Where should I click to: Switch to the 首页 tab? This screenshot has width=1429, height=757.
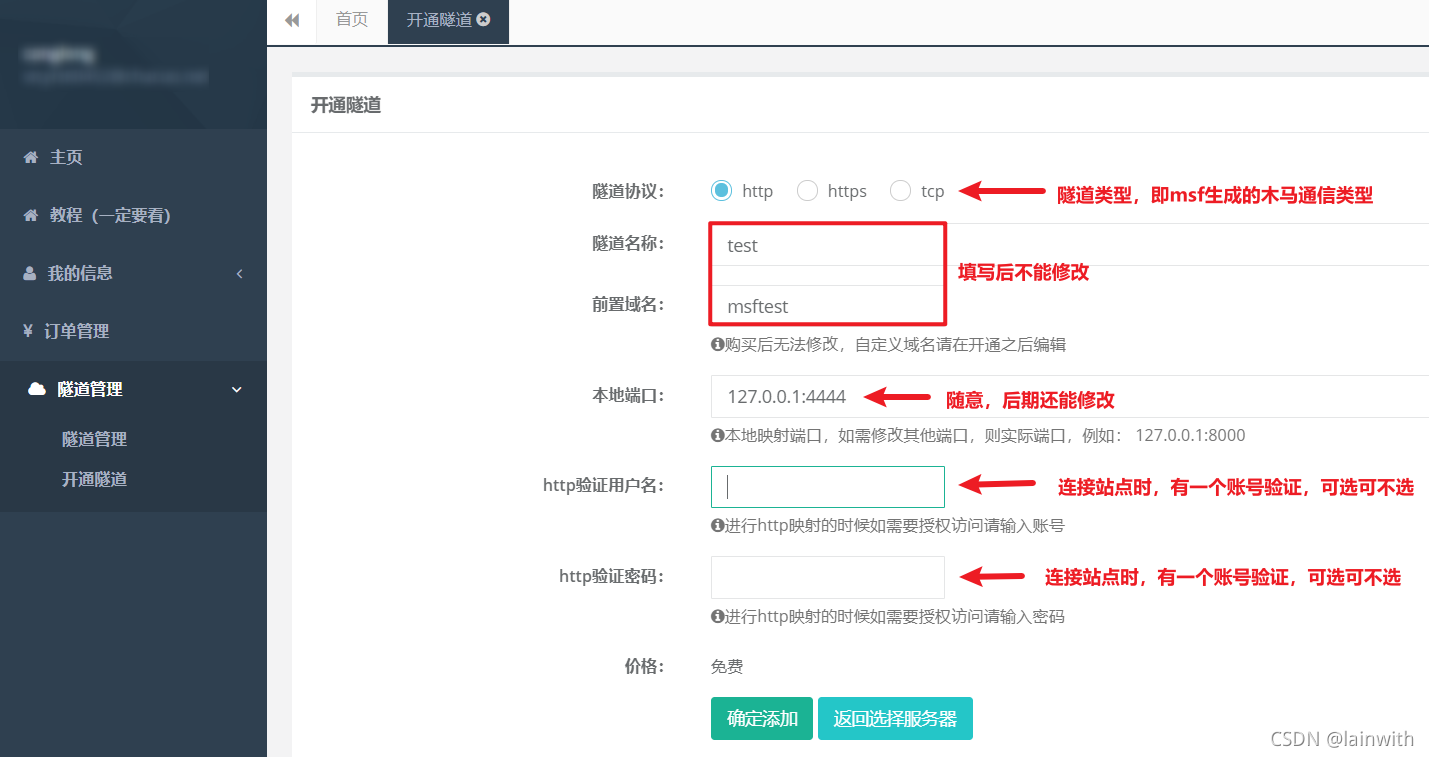pyautogui.click(x=352, y=20)
